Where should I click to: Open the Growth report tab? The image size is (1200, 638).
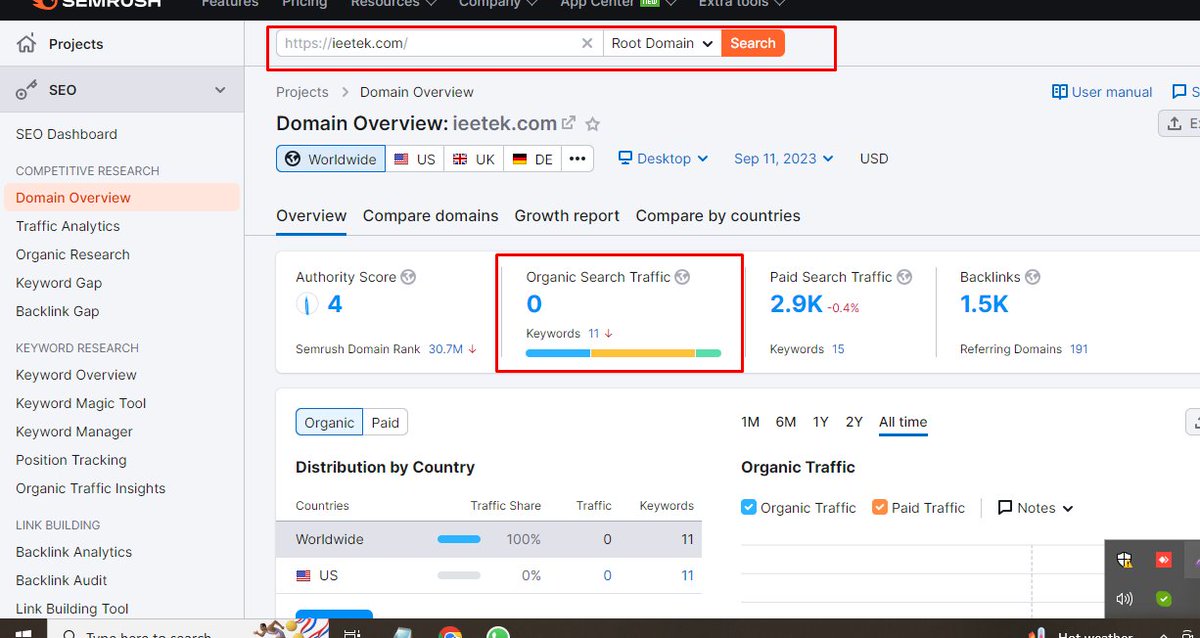click(567, 216)
